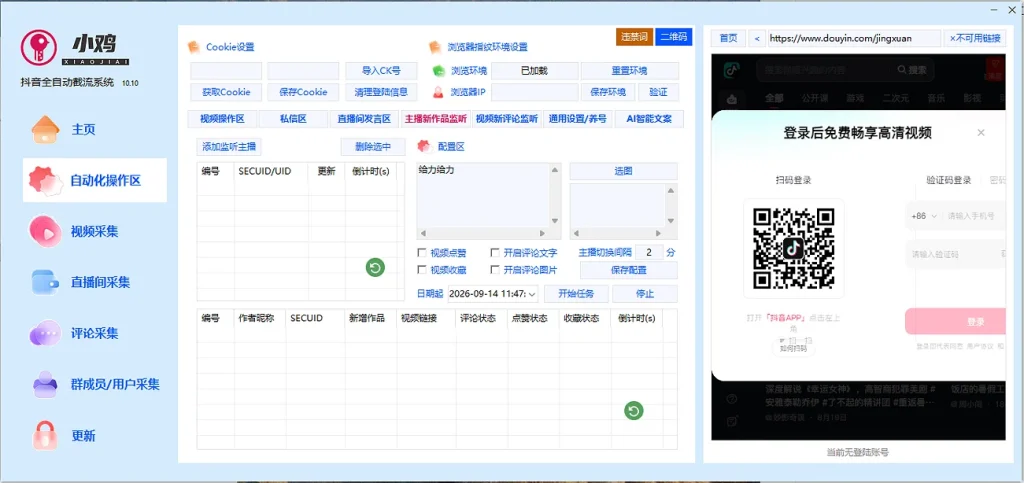Click the green refresh icon in the lower table
This screenshot has width=1024, height=483.
(633, 410)
